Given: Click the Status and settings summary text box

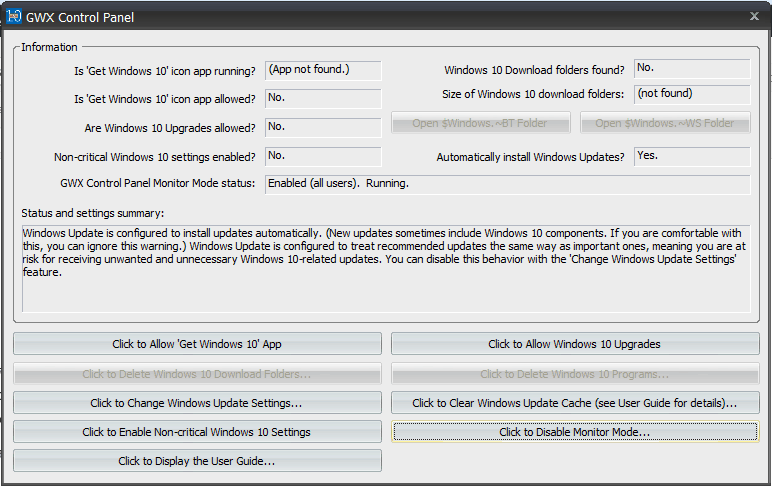Looking at the screenshot, I should pyautogui.click(x=386, y=269).
